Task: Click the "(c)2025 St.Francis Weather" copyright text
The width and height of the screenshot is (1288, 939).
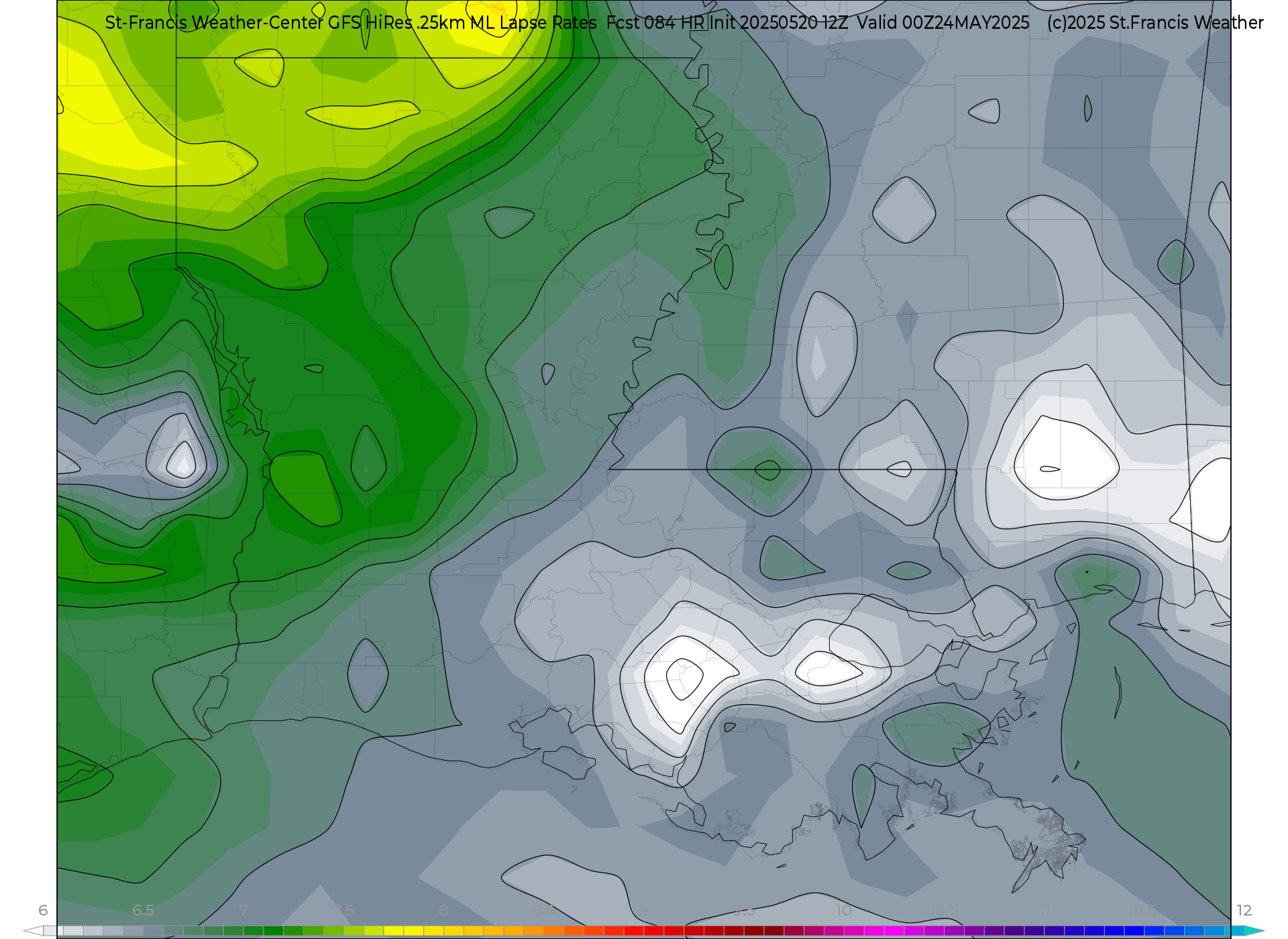Action: coord(1155,23)
